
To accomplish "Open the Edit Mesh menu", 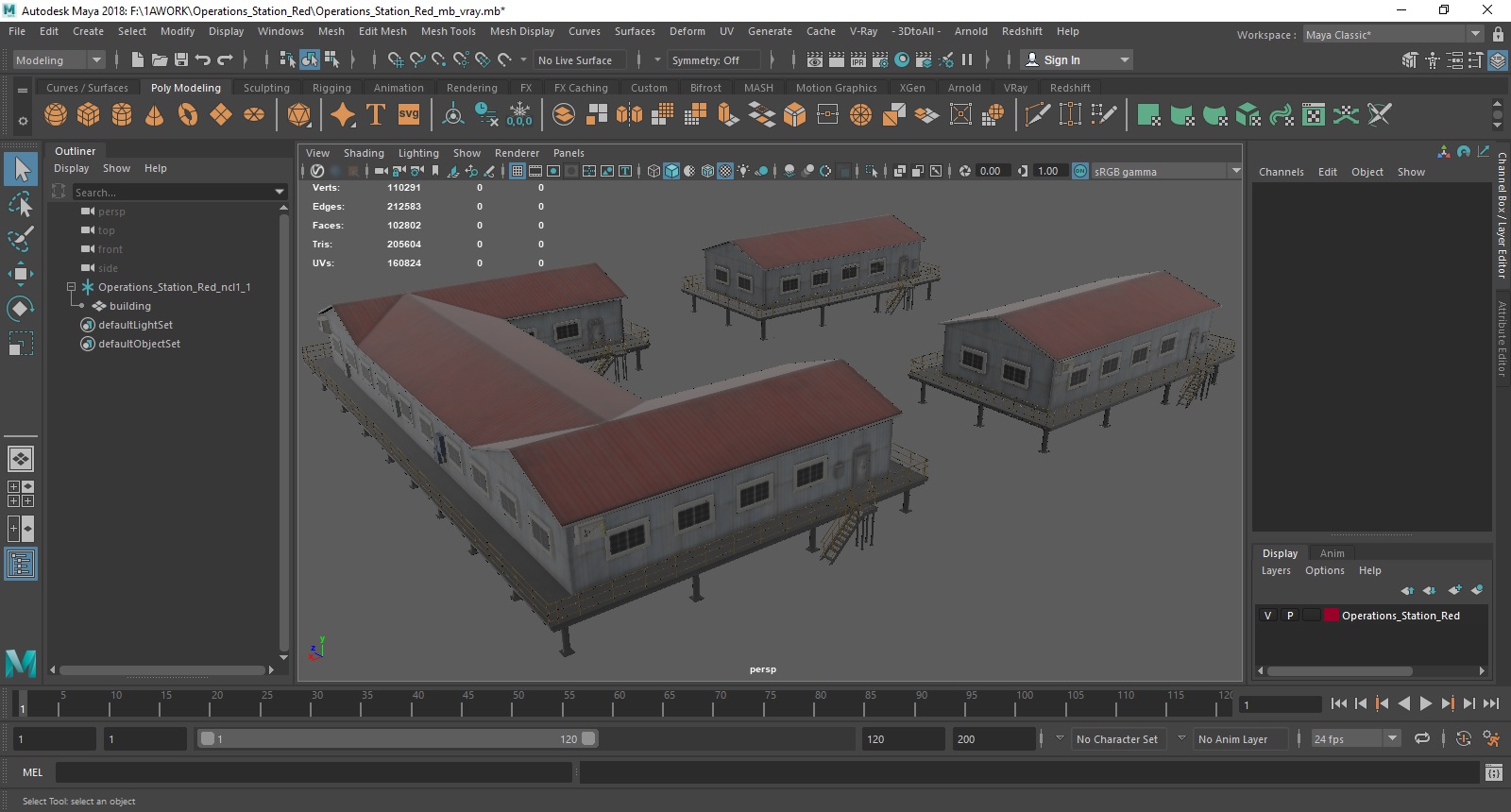I will pyautogui.click(x=382, y=31).
